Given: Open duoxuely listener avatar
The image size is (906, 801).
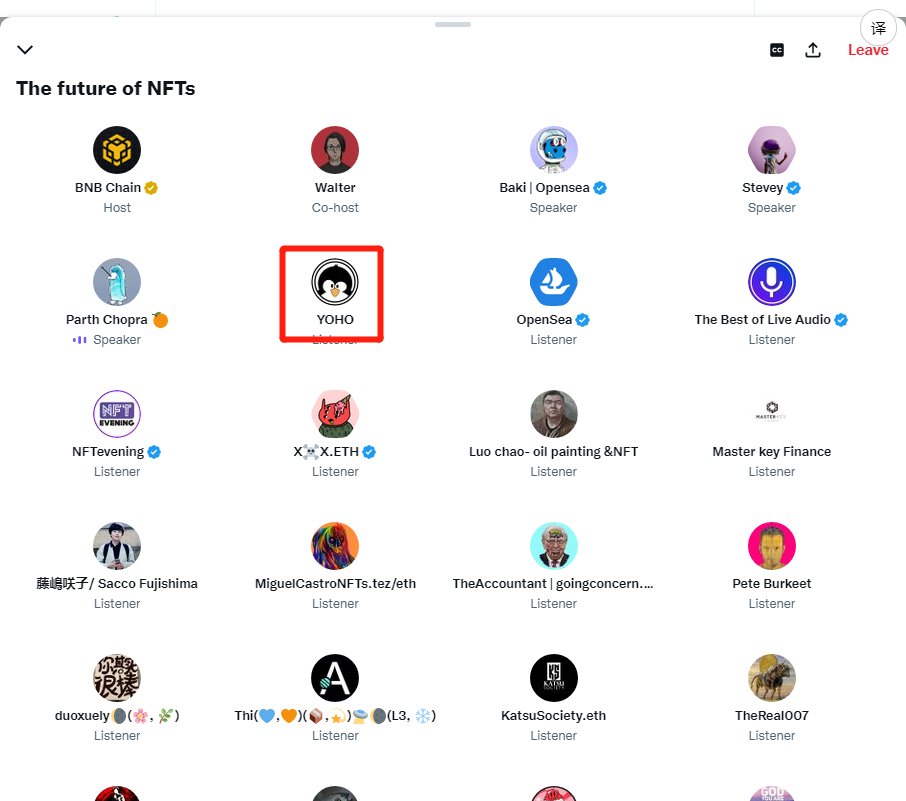Looking at the screenshot, I should point(117,677).
